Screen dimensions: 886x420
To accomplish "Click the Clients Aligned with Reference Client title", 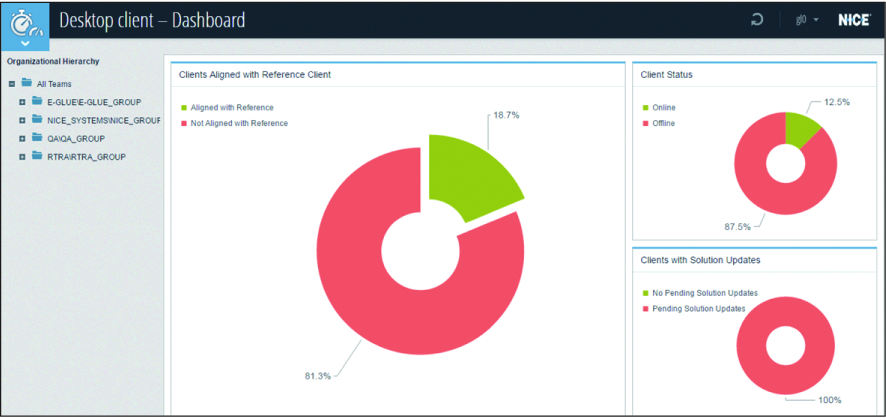I will [x=255, y=75].
